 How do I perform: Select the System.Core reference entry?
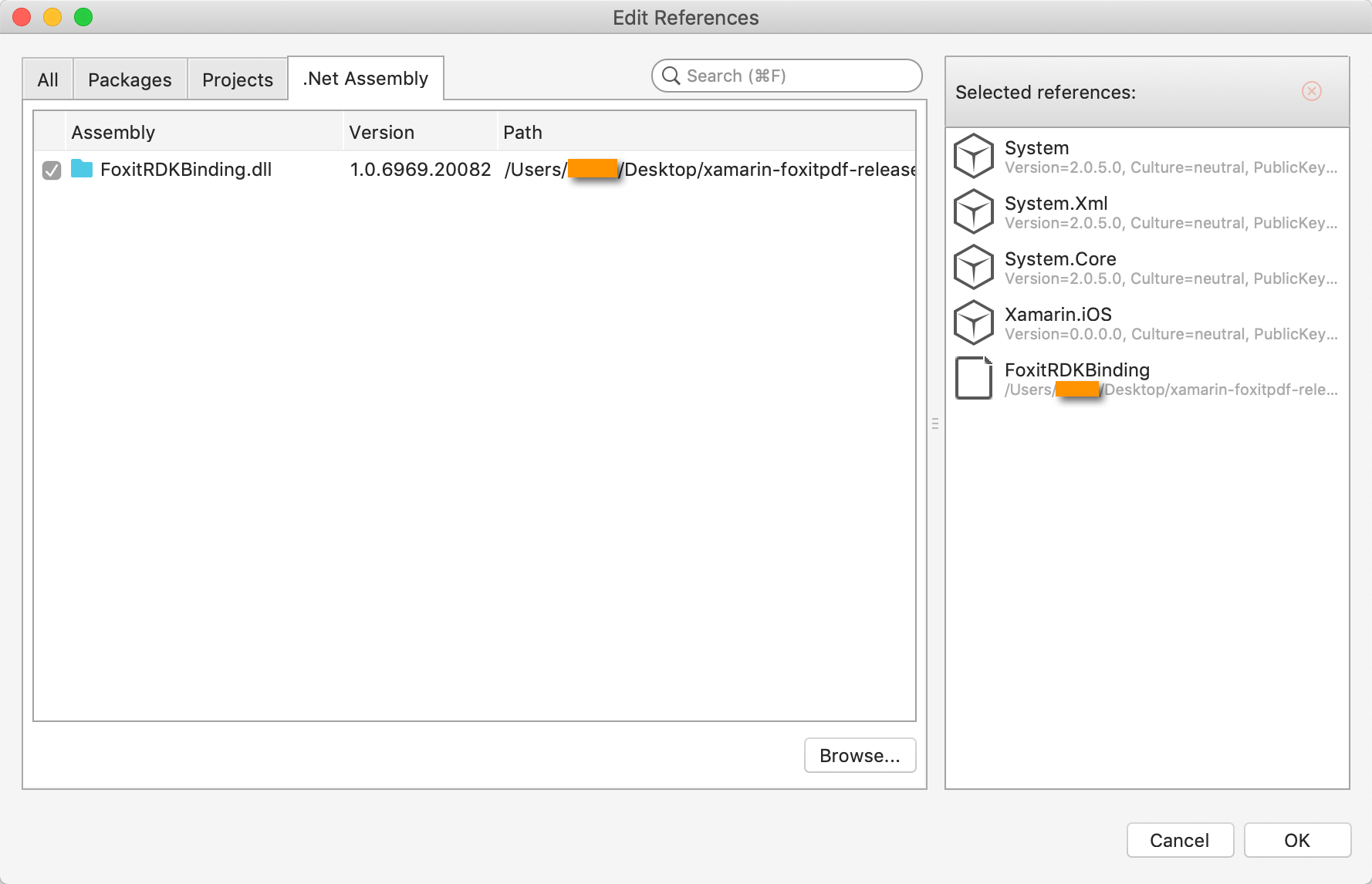click(x=1147, y=267)
